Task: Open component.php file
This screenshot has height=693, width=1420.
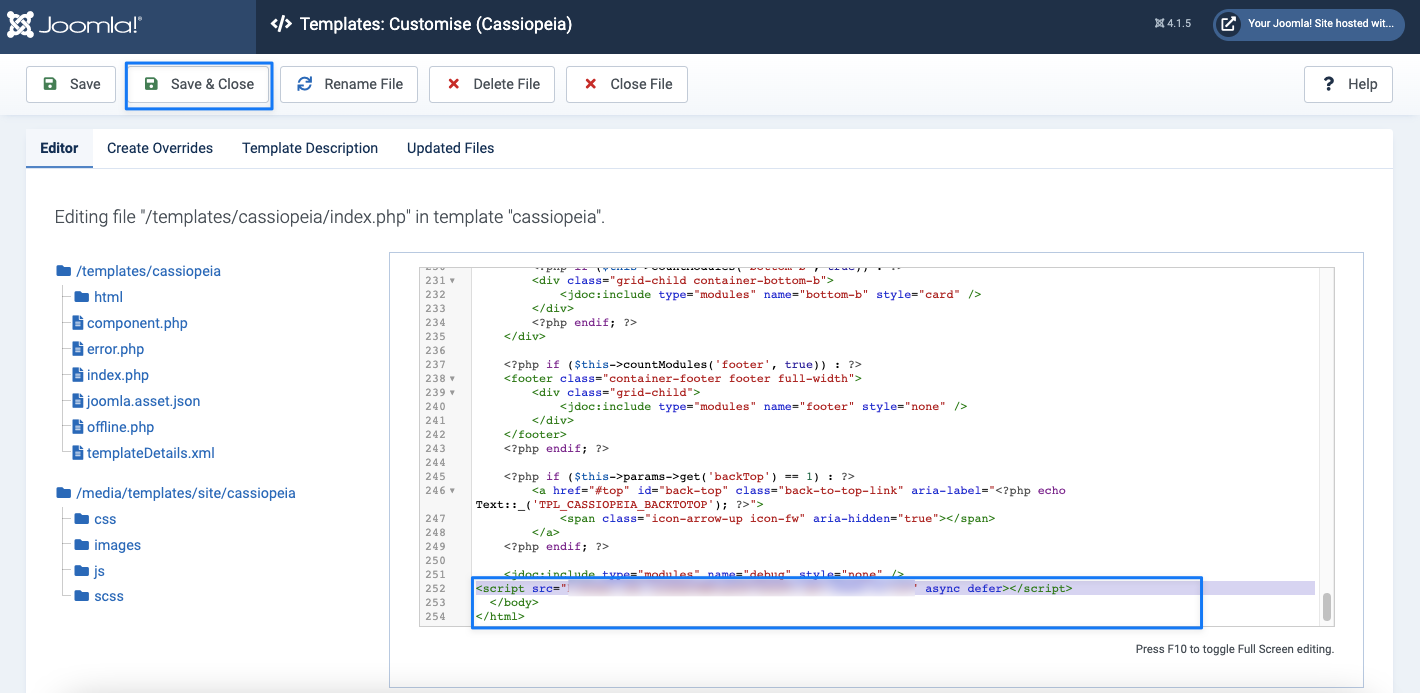Action: tap(137, 323)
